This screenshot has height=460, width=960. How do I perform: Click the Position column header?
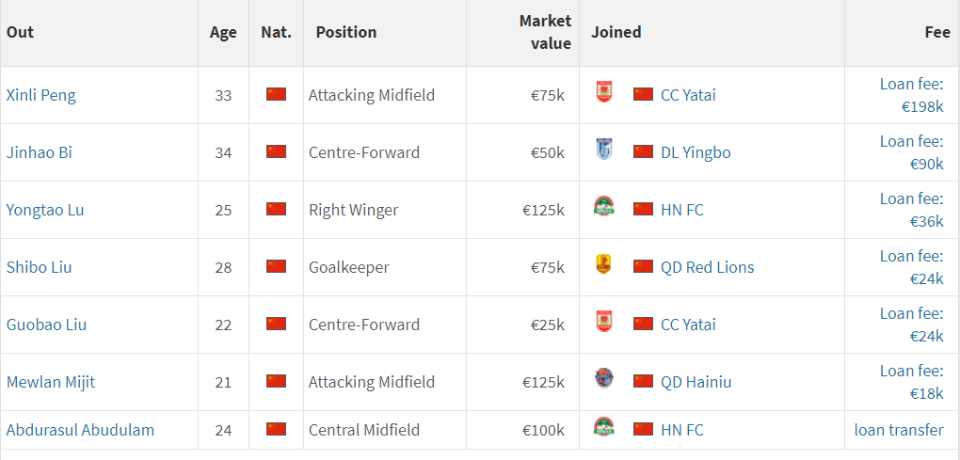coord(346,32)
